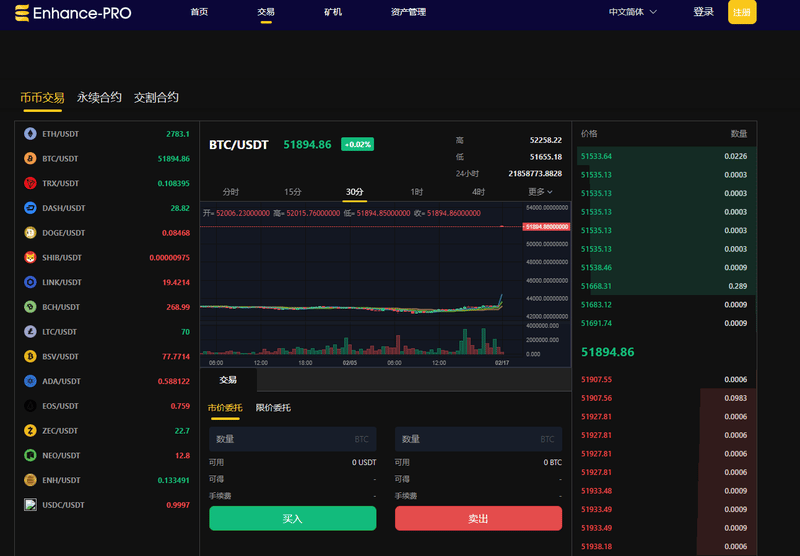
Task: Select the ZEC/USDT coin icon
Action: pyautogui.click(x=30, y=431)
